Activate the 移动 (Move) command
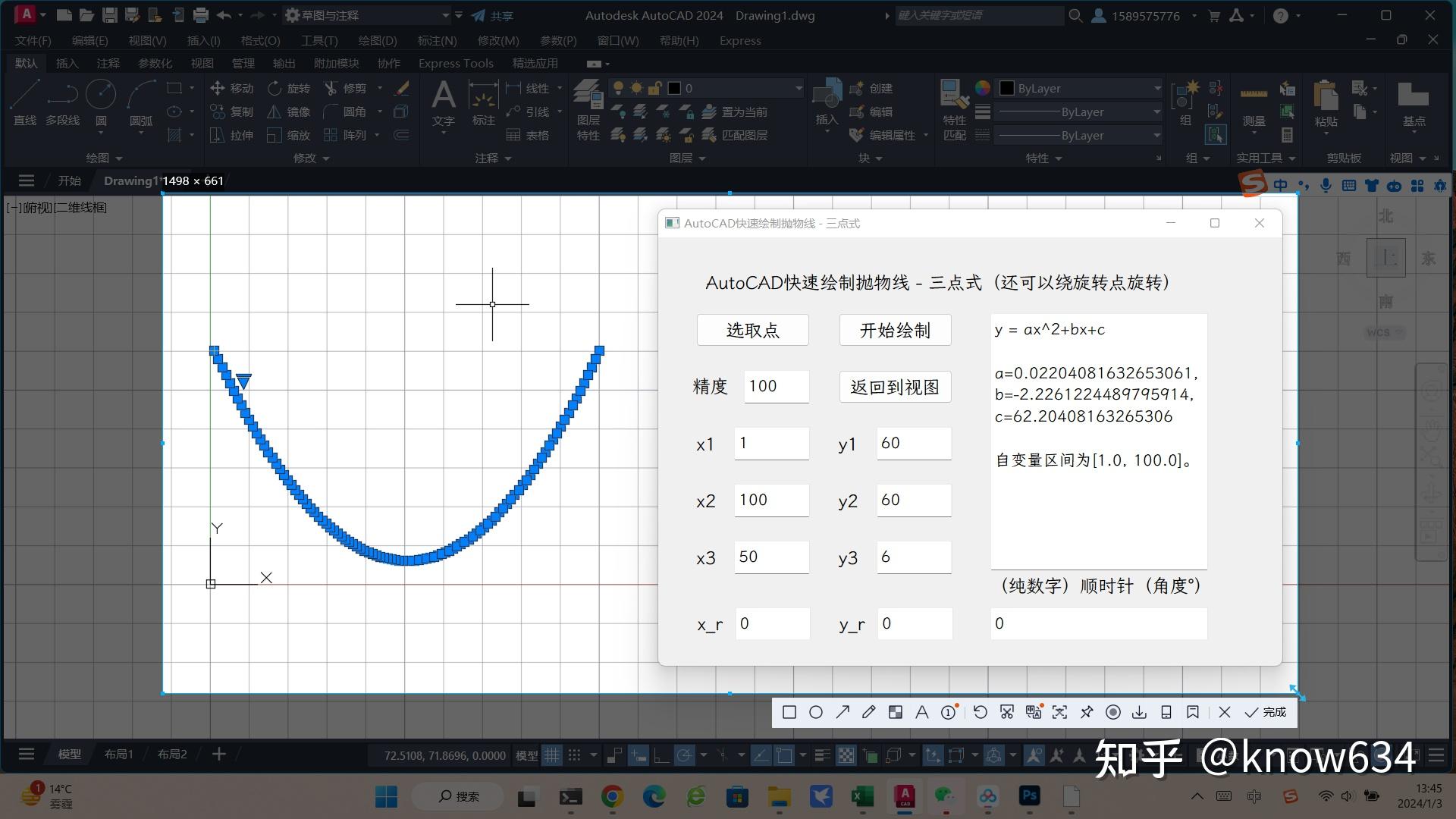The height and width of the screenshot is (819, 1456). pyautogui.click(x=231, y=88)
